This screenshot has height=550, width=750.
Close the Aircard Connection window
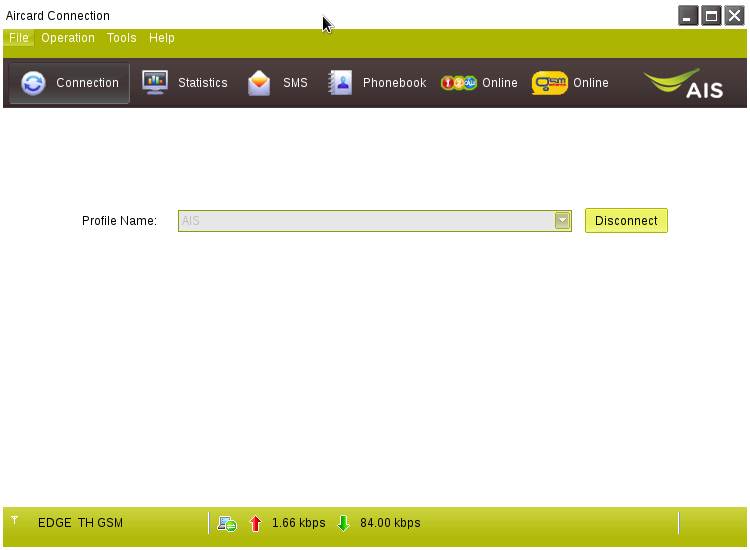point(734,16)
